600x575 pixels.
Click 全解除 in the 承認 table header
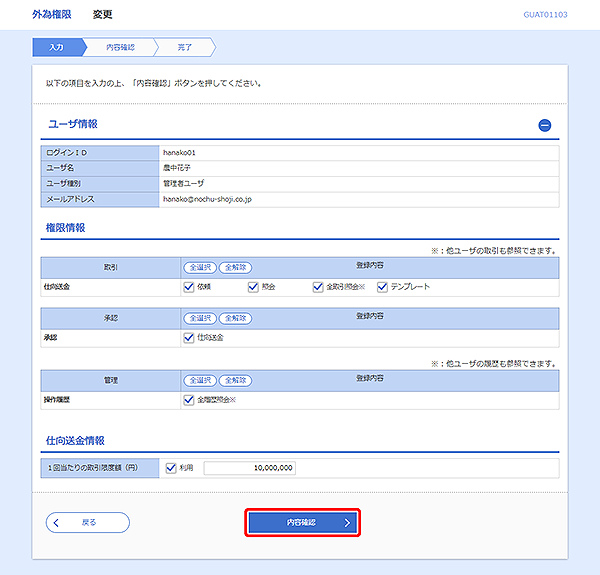click(235, 318)
